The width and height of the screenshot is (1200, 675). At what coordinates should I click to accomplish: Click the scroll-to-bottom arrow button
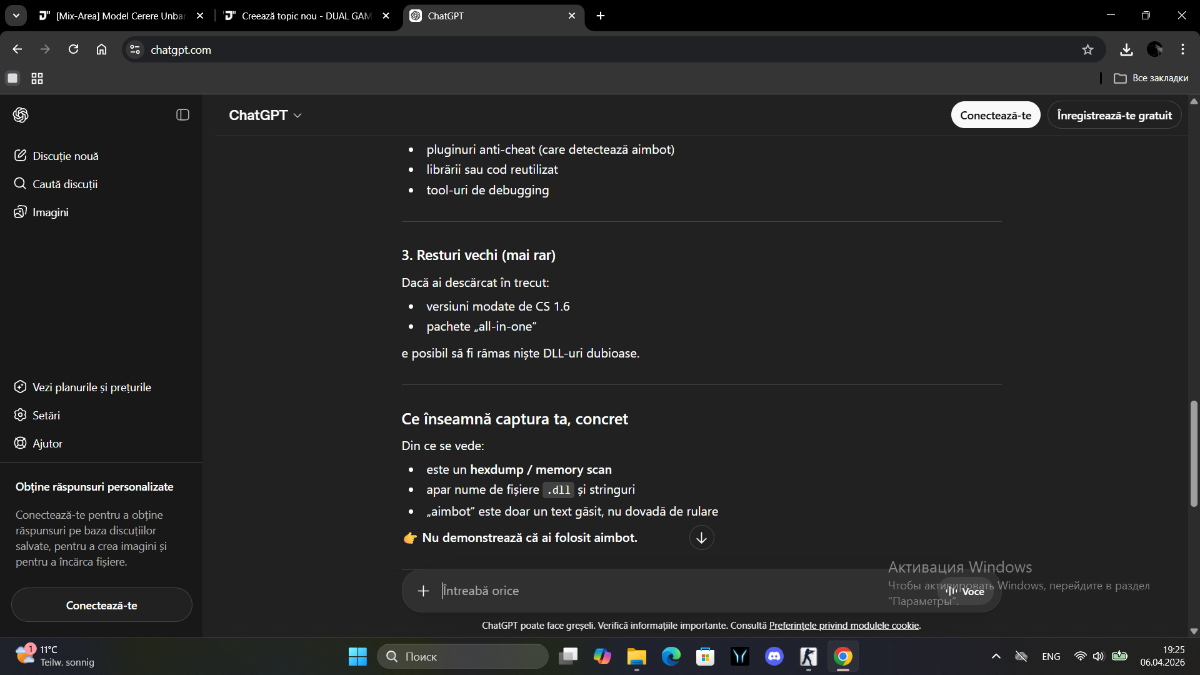(701, 538)
